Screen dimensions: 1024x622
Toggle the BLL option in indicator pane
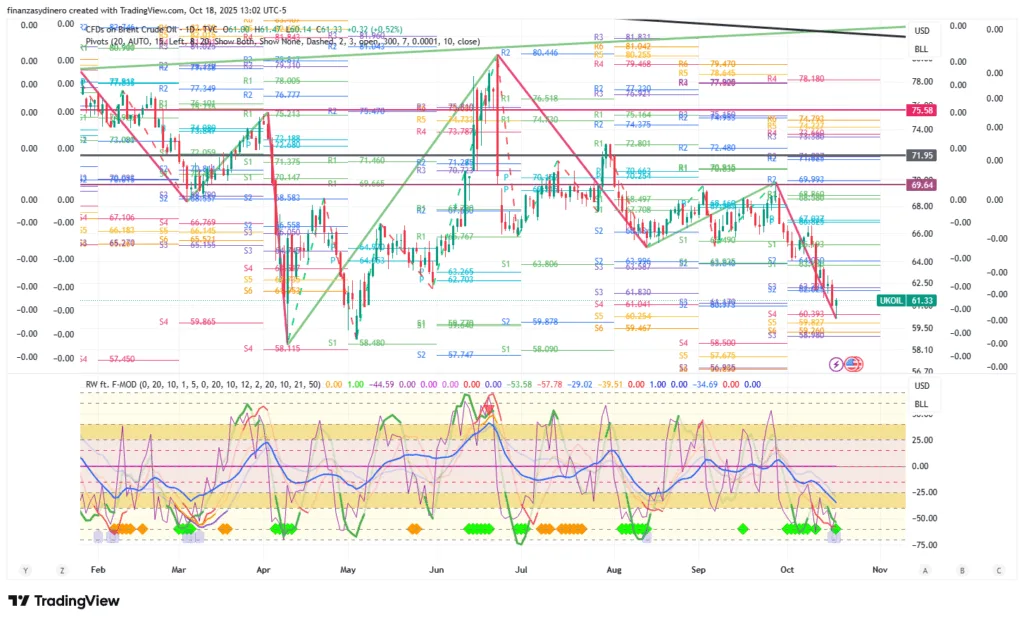921,404
